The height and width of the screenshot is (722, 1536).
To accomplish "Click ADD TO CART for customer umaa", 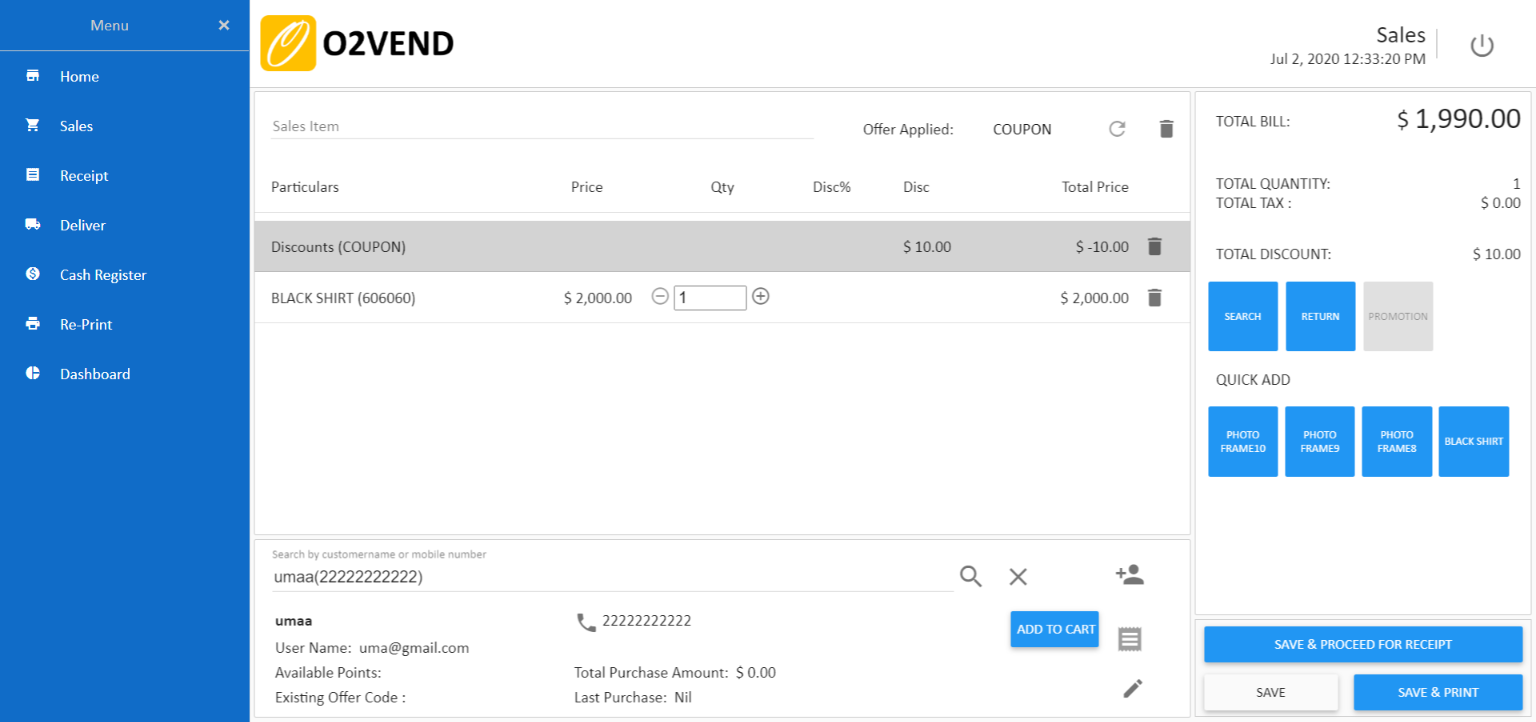I will tap(1054, 629).
